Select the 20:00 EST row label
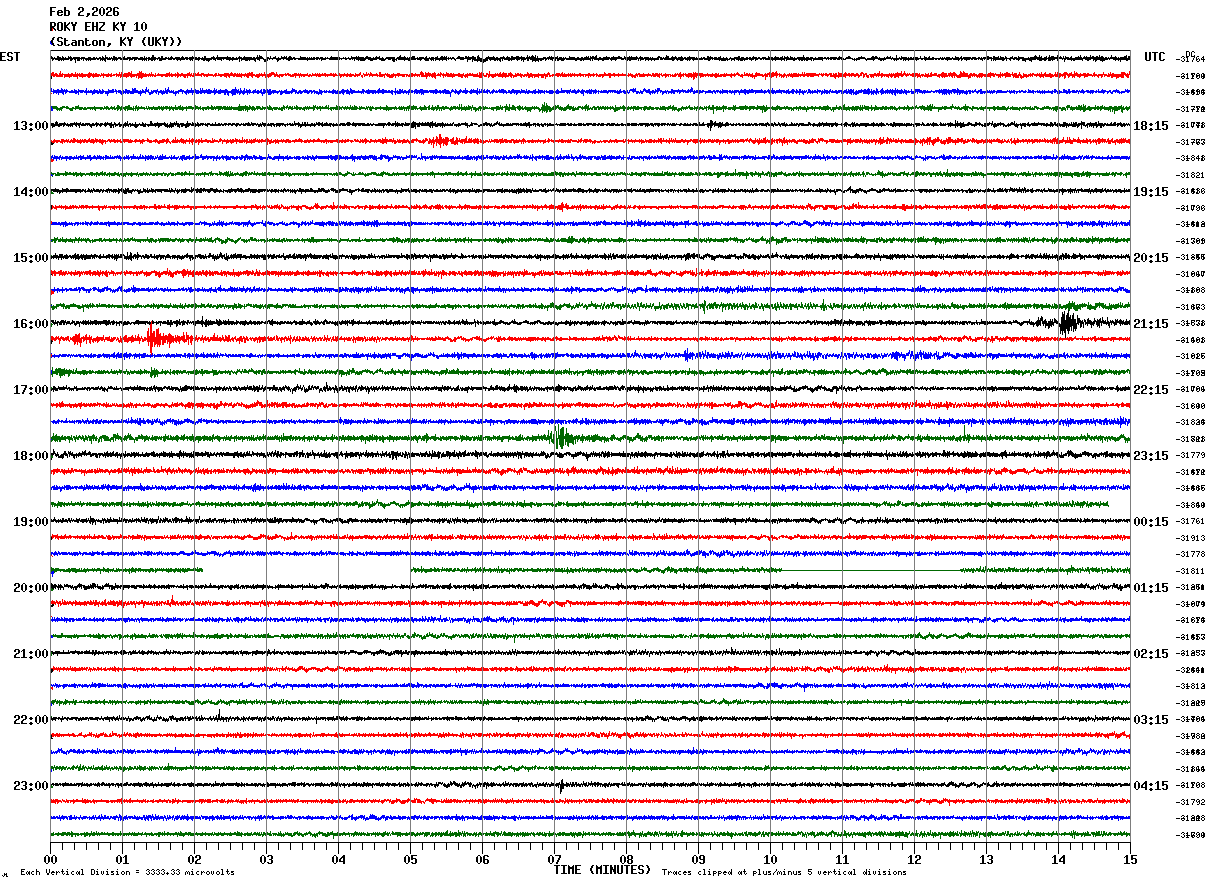1210x886 pixels. point(30,588)
